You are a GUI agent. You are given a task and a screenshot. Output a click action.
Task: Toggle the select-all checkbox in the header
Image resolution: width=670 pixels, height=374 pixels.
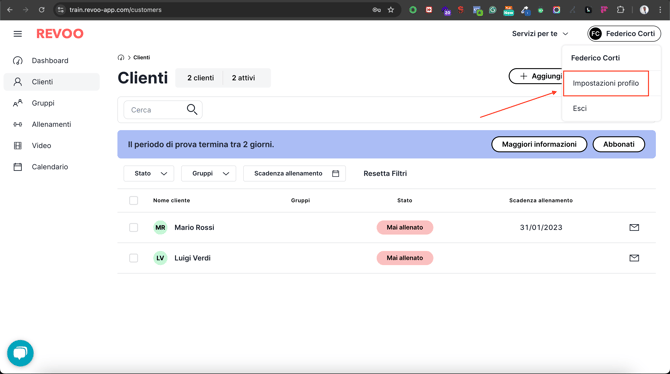(134, 200)
